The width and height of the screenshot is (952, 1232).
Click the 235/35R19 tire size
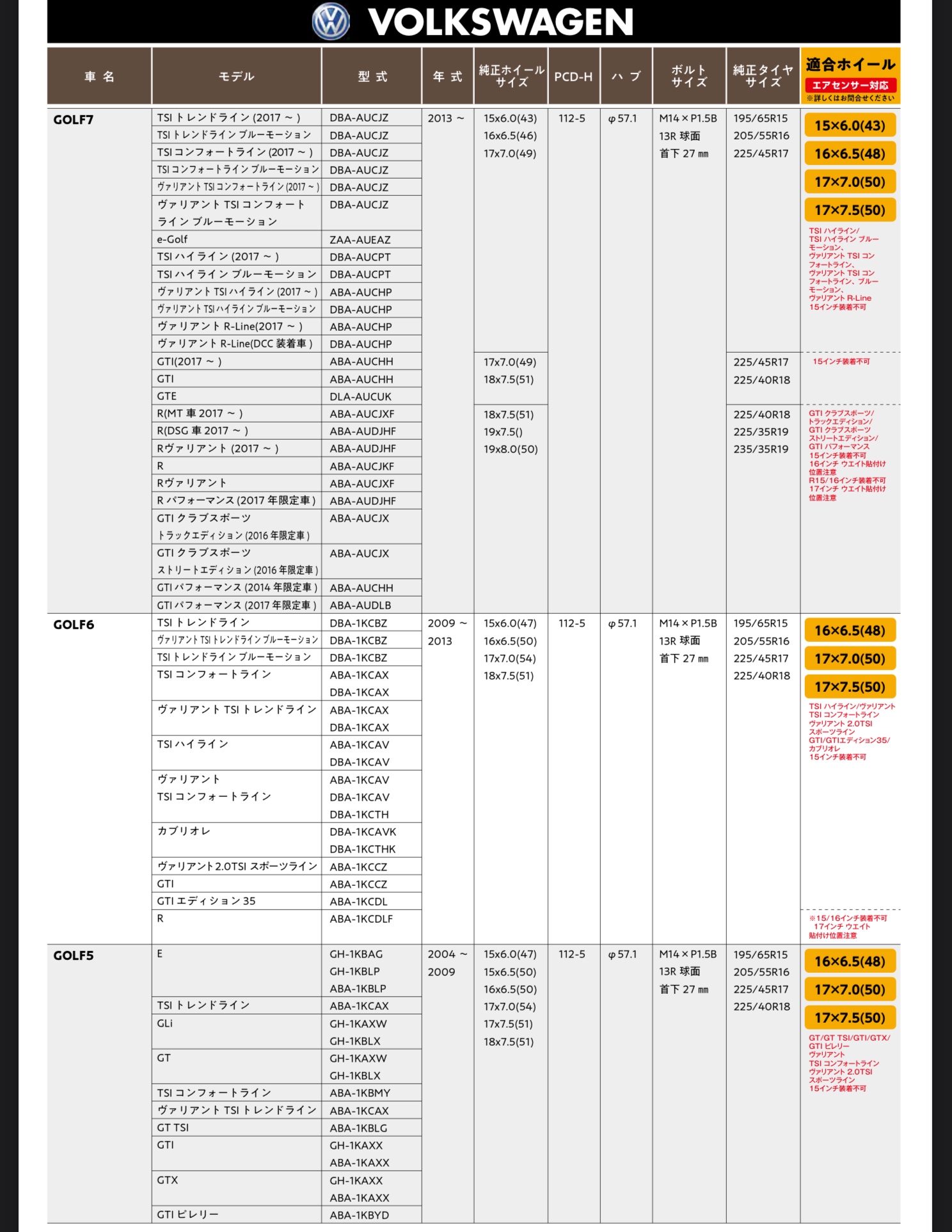click(761, 449)
